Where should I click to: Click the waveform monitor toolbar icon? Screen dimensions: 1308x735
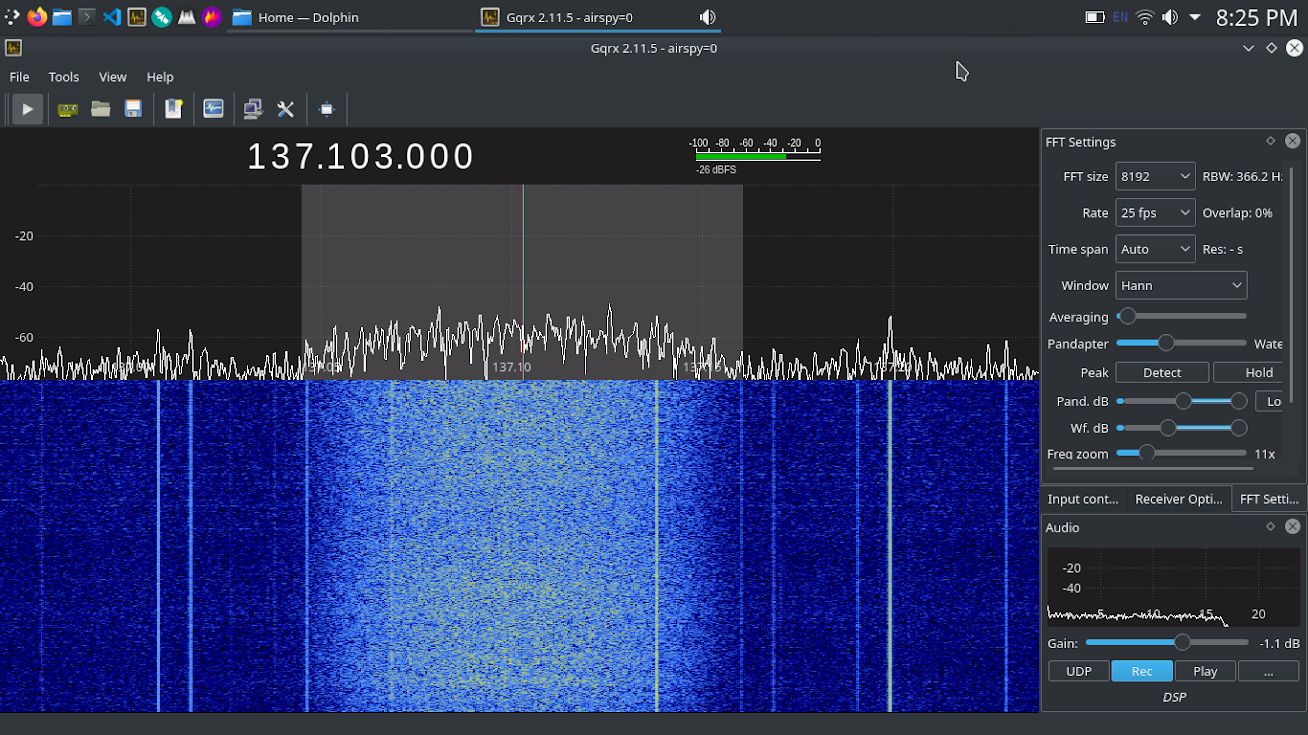213,109
